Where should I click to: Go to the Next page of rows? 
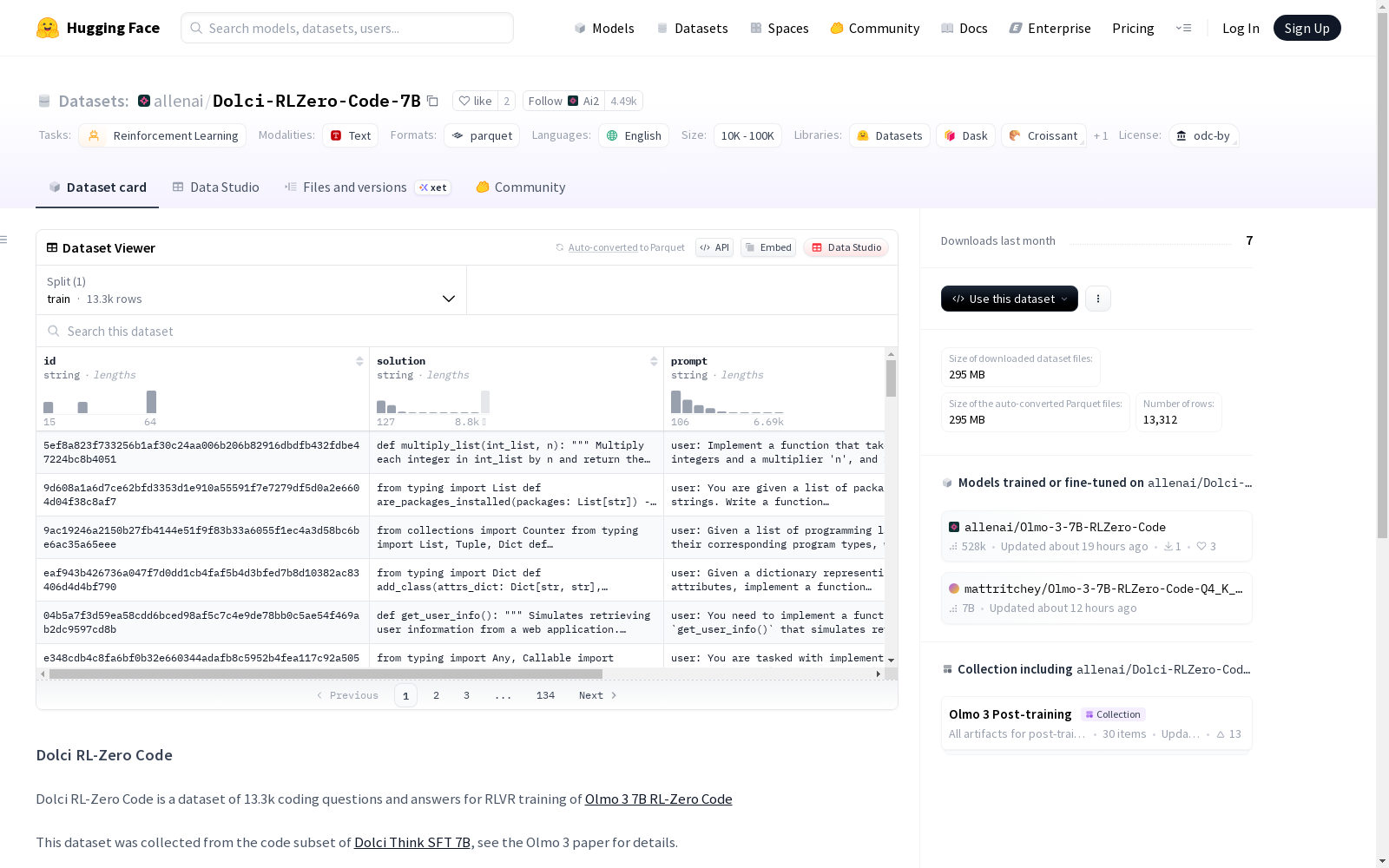coord(597,695)
